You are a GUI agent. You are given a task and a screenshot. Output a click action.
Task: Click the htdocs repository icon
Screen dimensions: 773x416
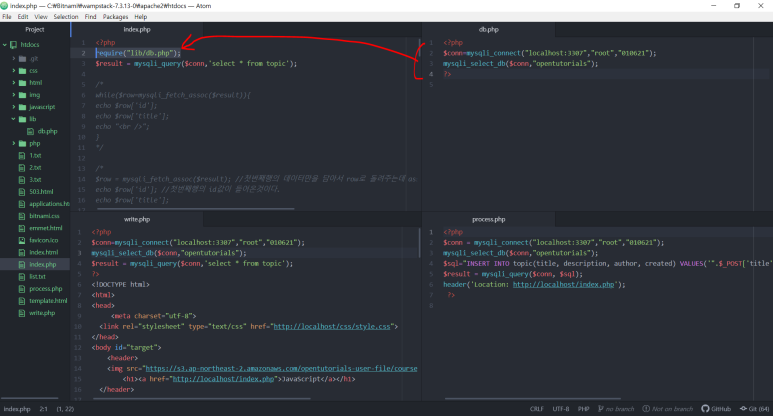point(13,45)
